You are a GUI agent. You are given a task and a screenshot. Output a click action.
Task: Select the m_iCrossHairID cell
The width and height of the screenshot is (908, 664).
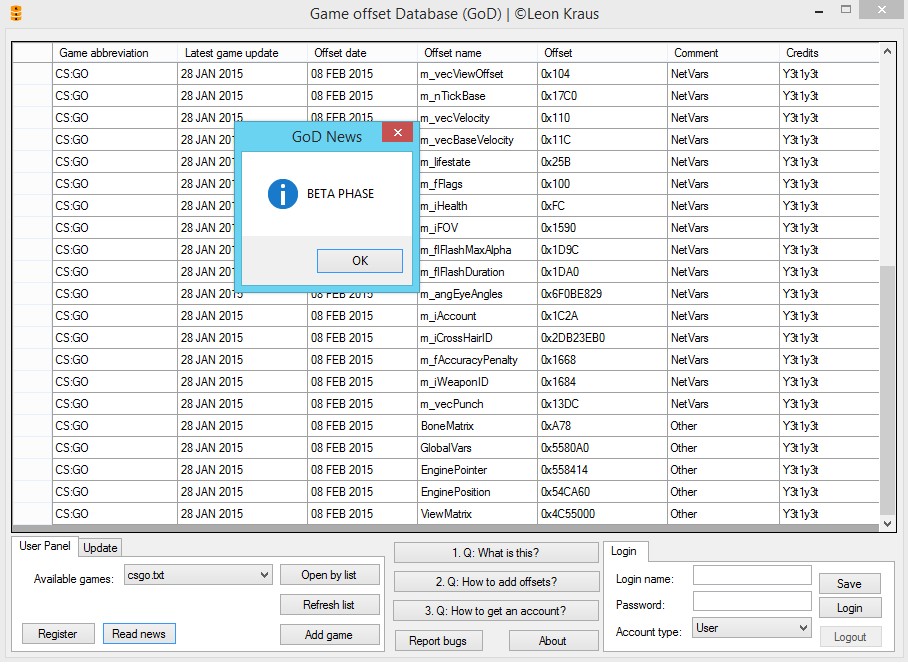pyautogui.click(x=477, y=338)
